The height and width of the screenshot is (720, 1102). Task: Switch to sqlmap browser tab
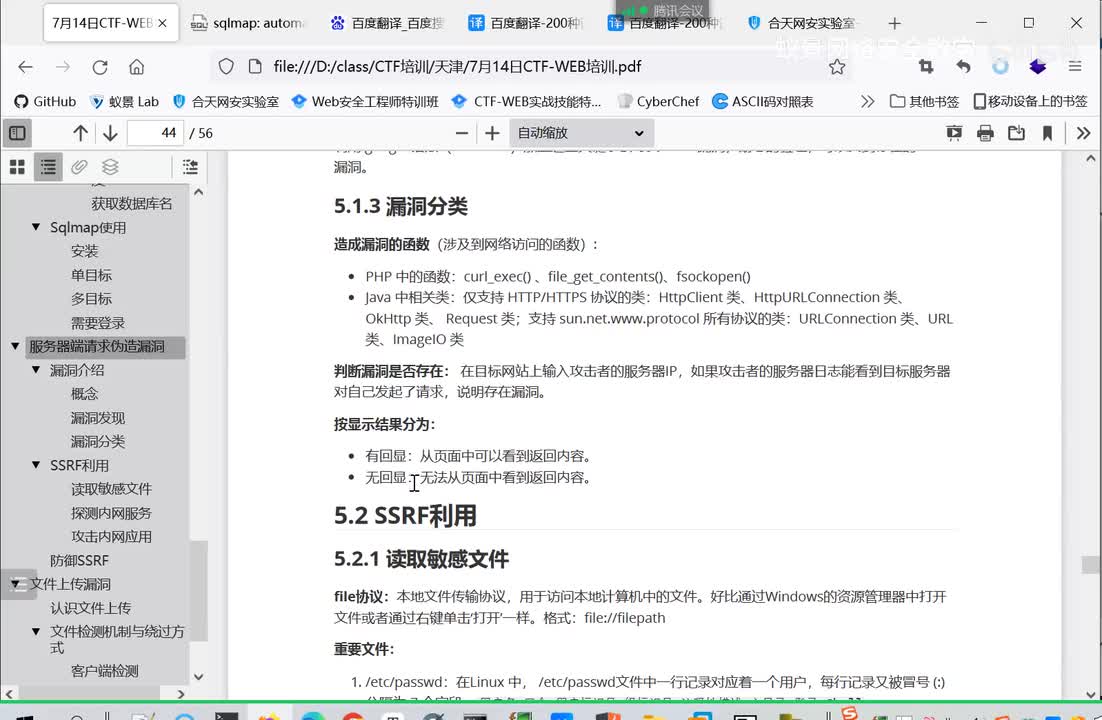(x=249, y=23)
